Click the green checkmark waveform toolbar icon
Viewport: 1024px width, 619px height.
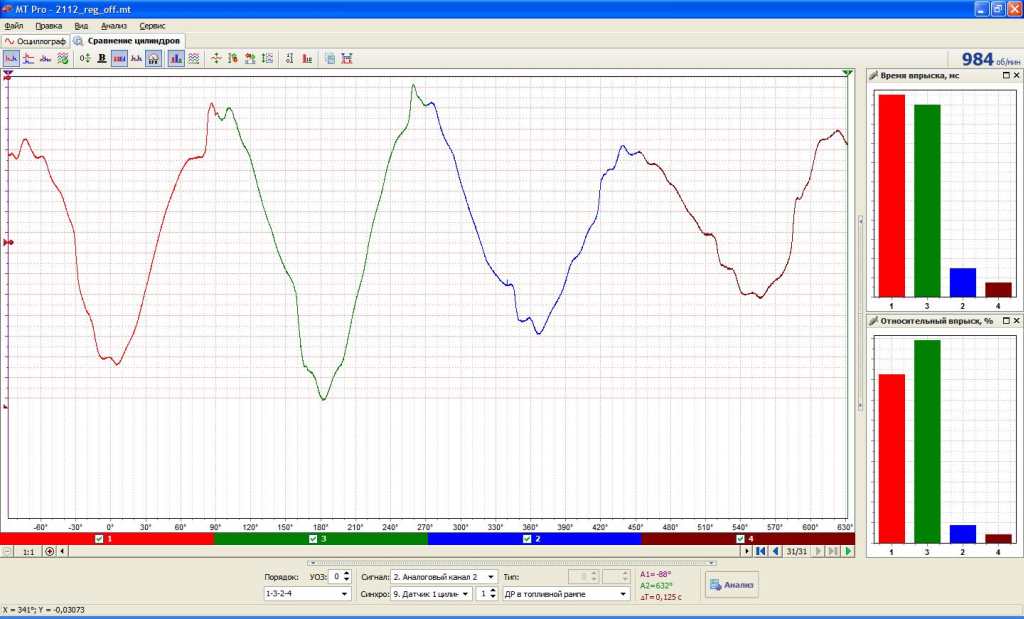[x=63, y=59]
